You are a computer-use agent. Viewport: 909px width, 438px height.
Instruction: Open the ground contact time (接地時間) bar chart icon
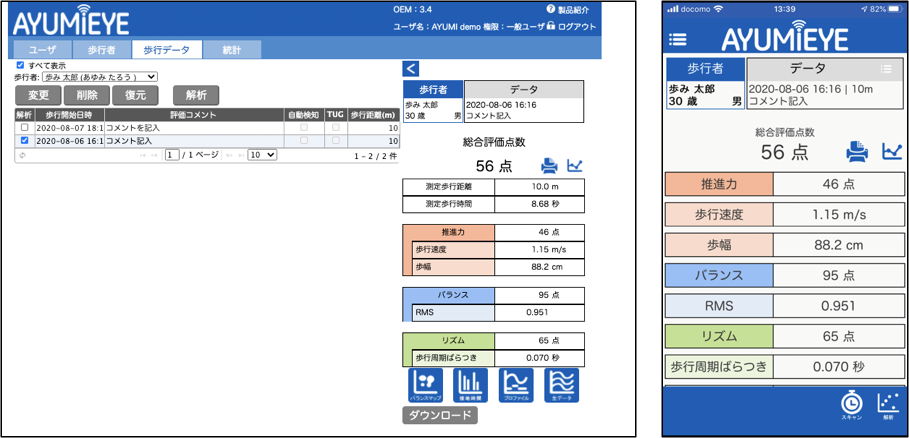click(x=472, y=386)
